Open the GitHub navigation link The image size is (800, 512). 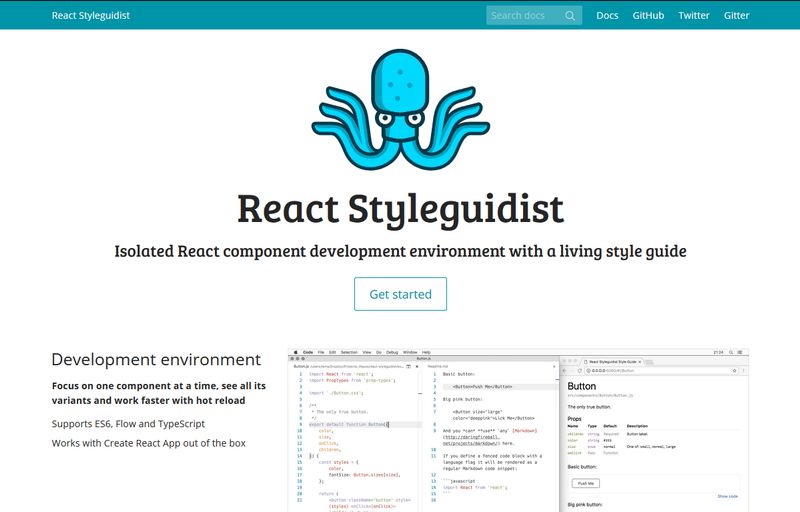click(x=648, y=15)
